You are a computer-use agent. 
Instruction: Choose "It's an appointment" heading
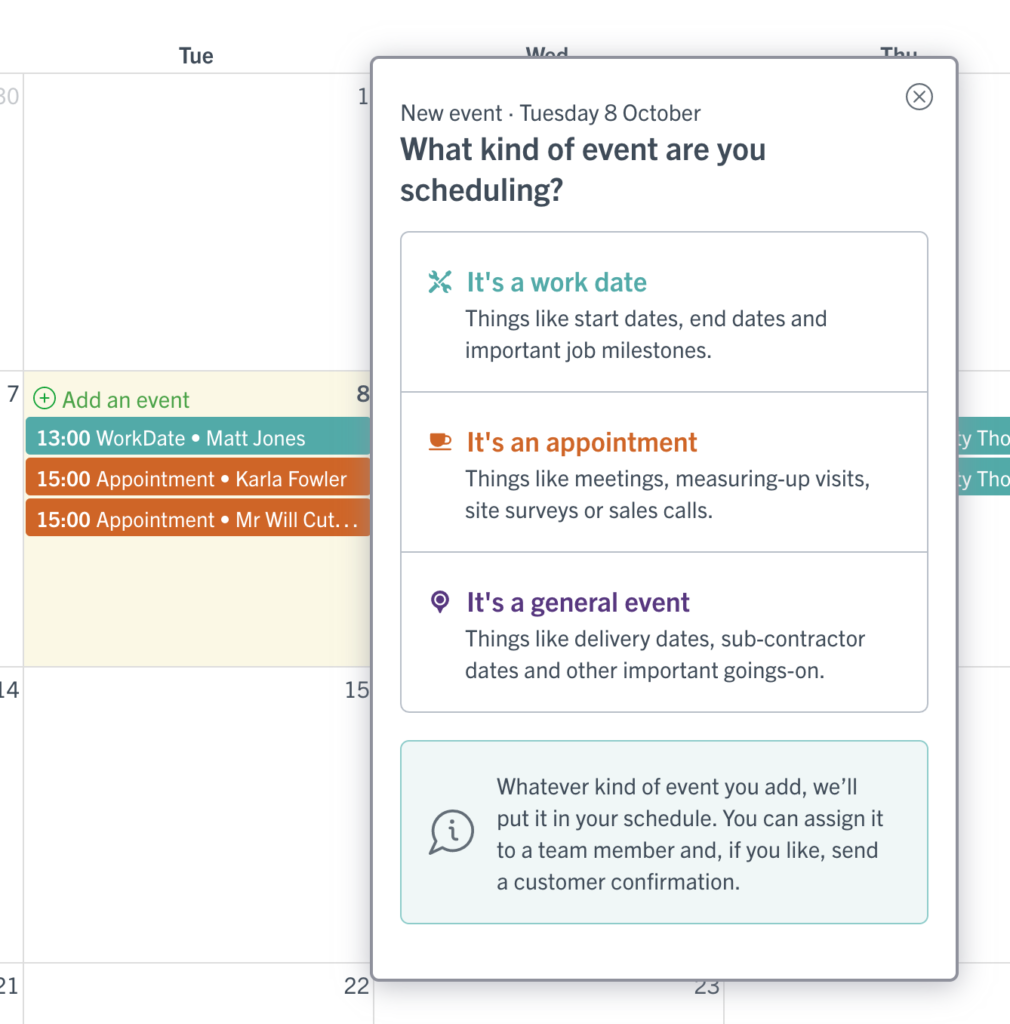(582, 442)
